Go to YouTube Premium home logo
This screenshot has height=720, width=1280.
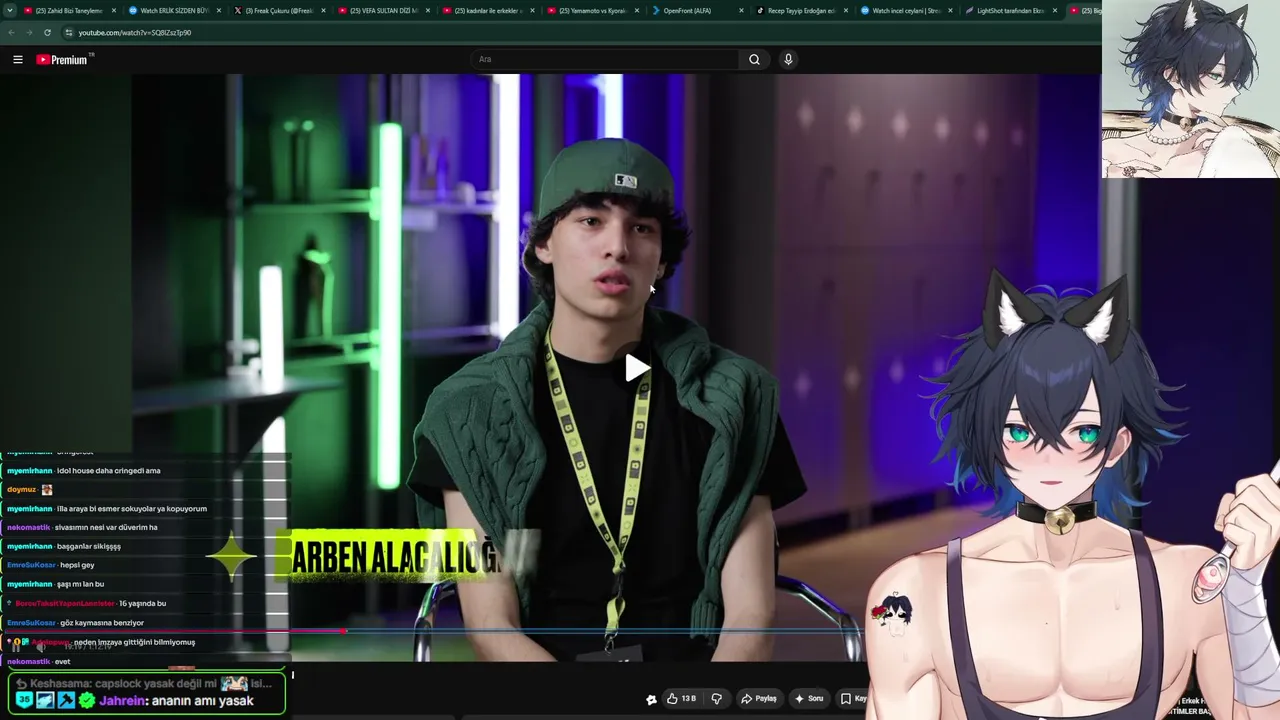(x=62, y=60)
